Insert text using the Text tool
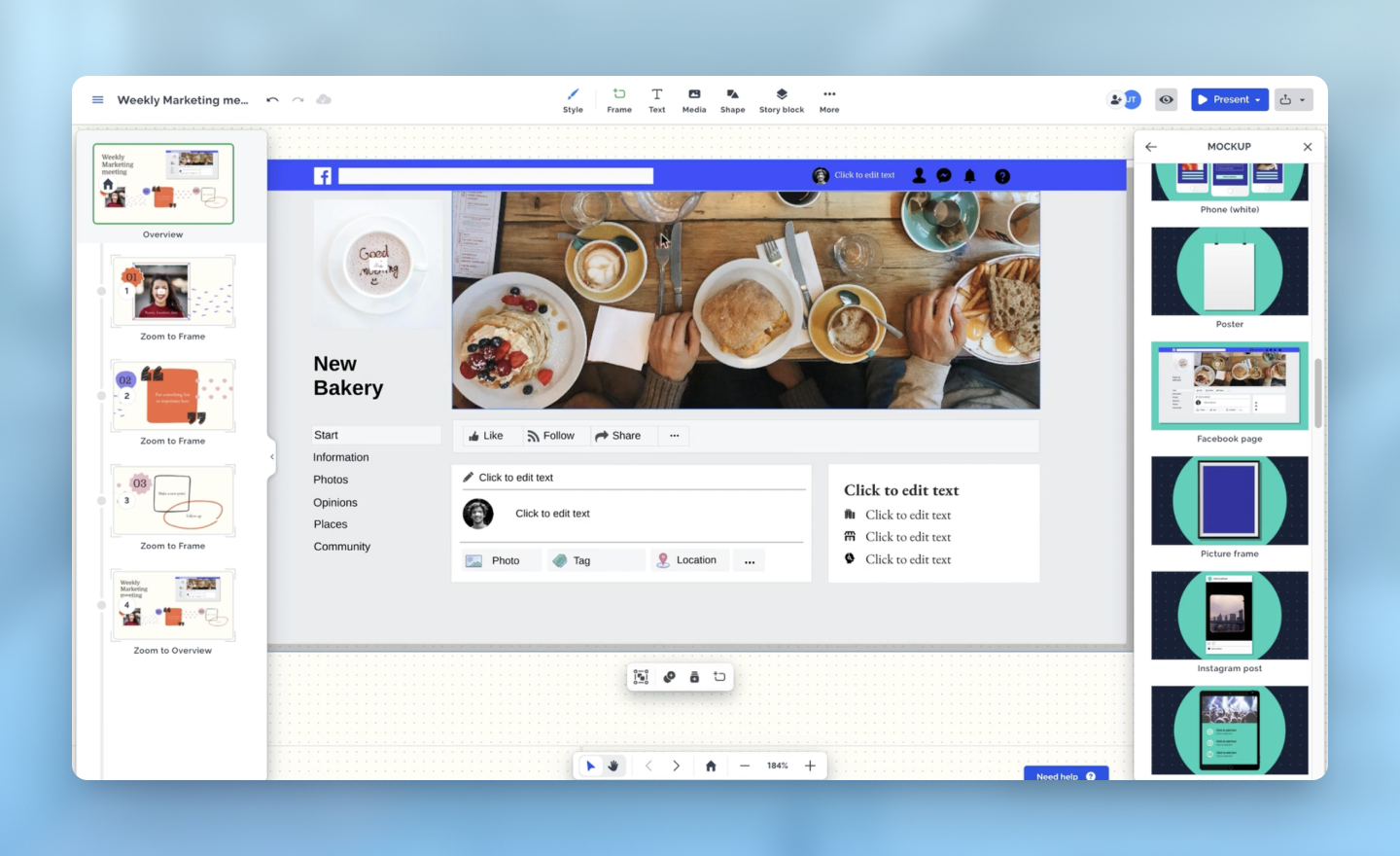Image resolution: width=1400 pixels, height=856 pixels. coord(656,98)
